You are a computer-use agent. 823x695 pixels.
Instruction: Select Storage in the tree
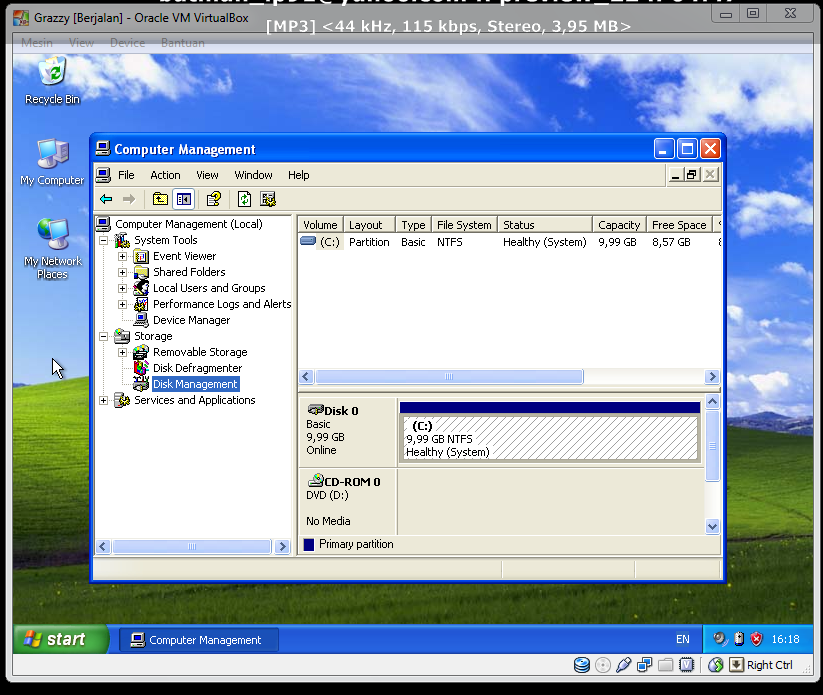(153, 336)
